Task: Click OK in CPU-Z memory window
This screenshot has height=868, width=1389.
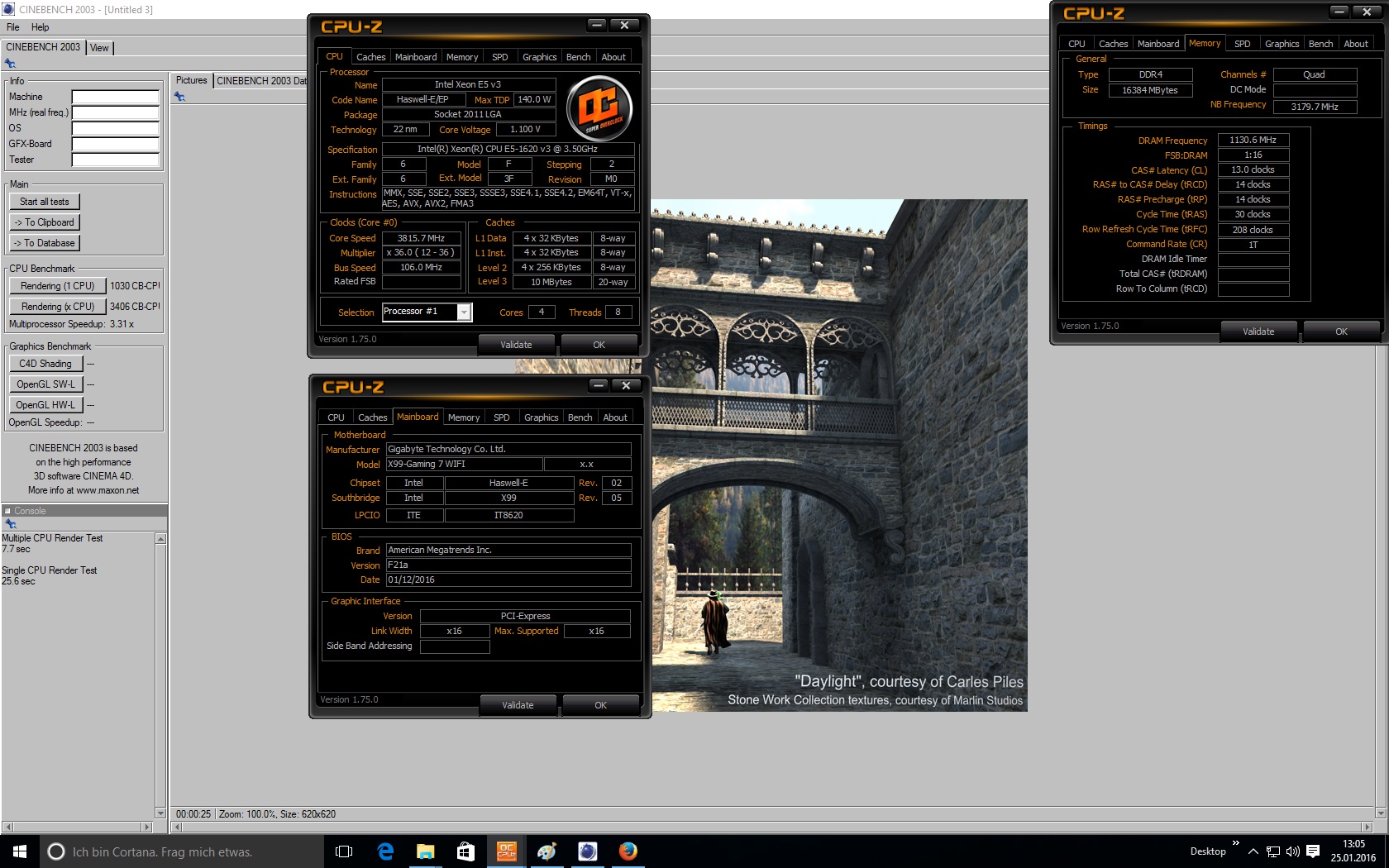Action: pos(1341,331)
